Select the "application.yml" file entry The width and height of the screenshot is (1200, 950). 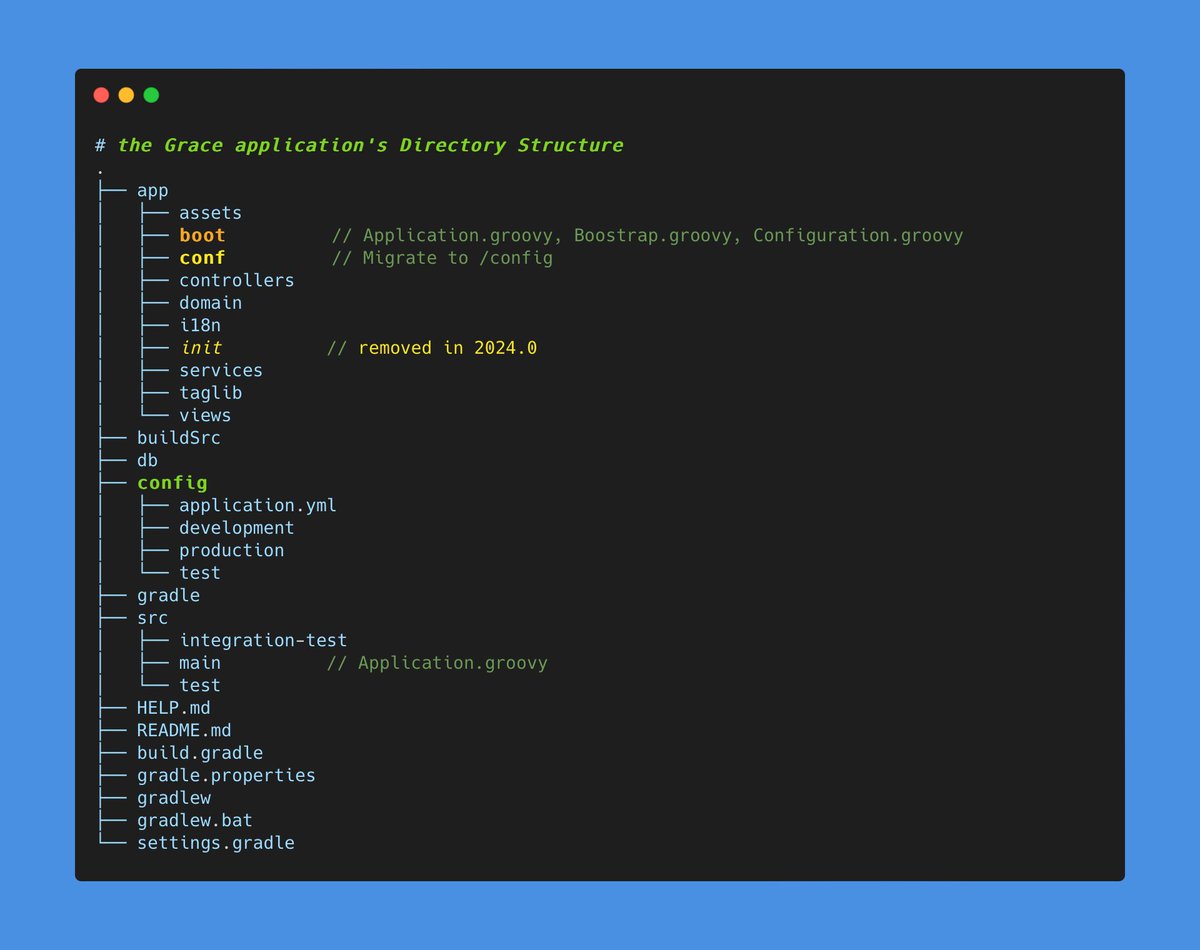(x=258, y=506)
